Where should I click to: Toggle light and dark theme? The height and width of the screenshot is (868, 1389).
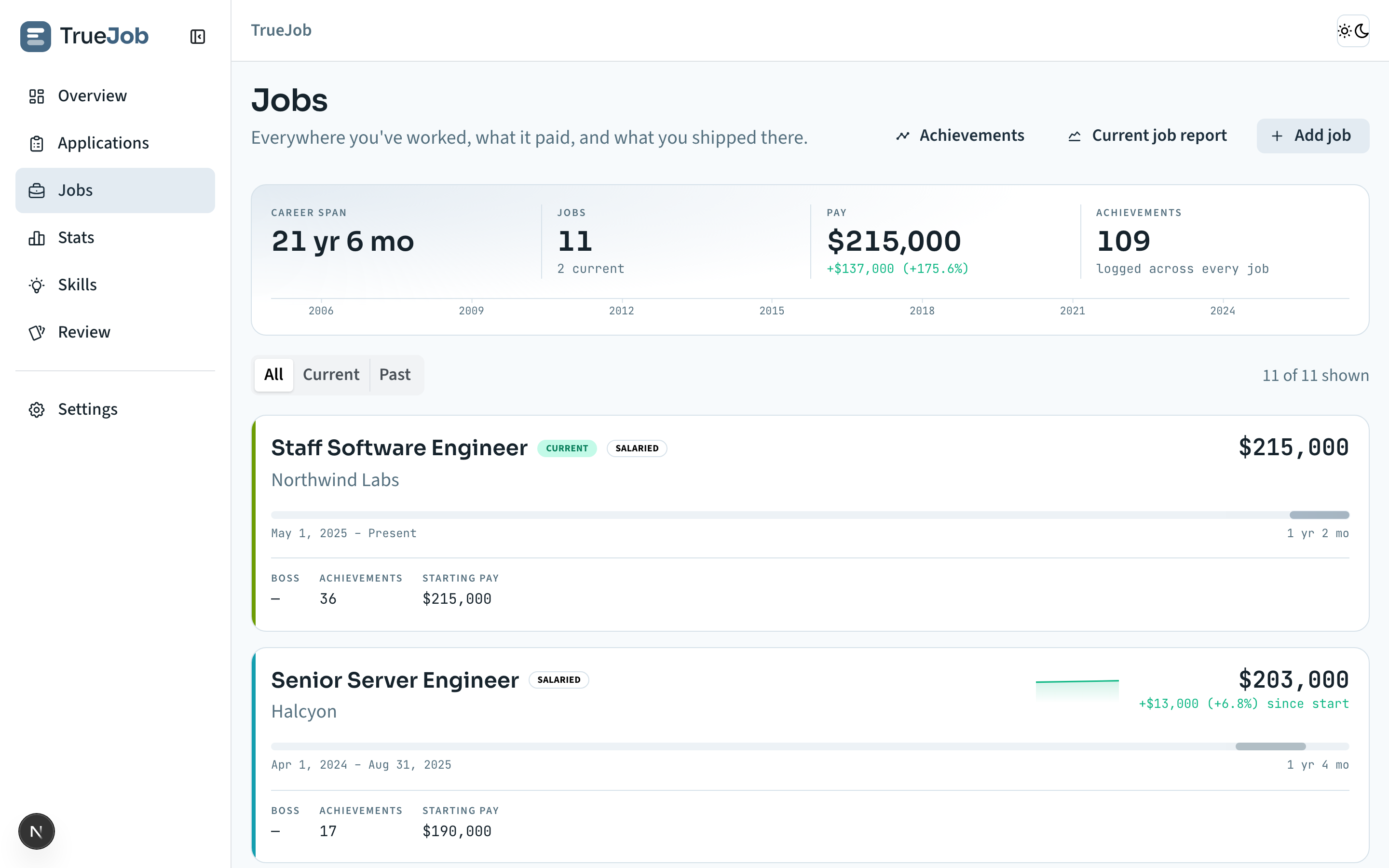click(1353, 31)
